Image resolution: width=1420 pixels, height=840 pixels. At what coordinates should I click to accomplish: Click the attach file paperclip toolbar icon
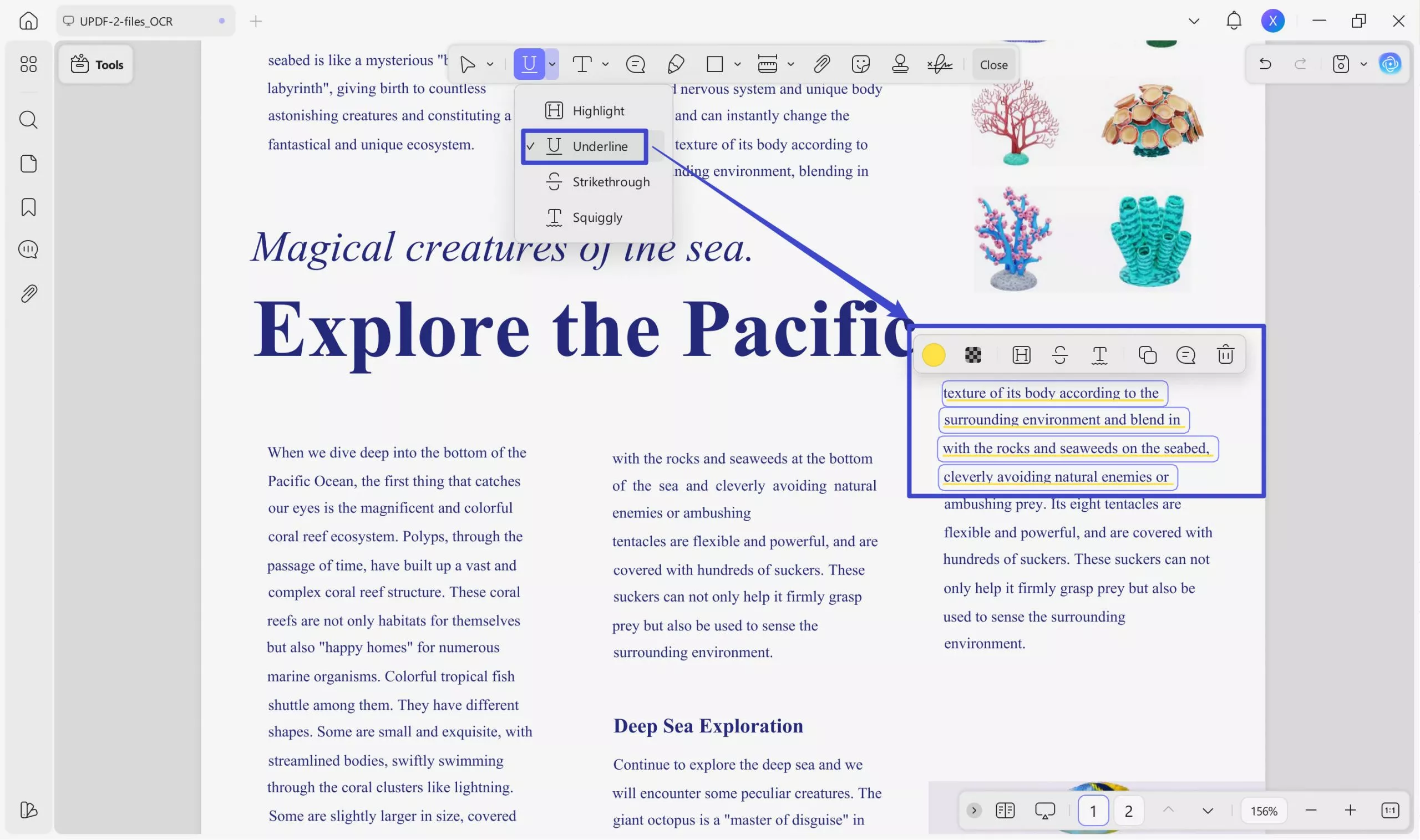(x=821, y=64)
